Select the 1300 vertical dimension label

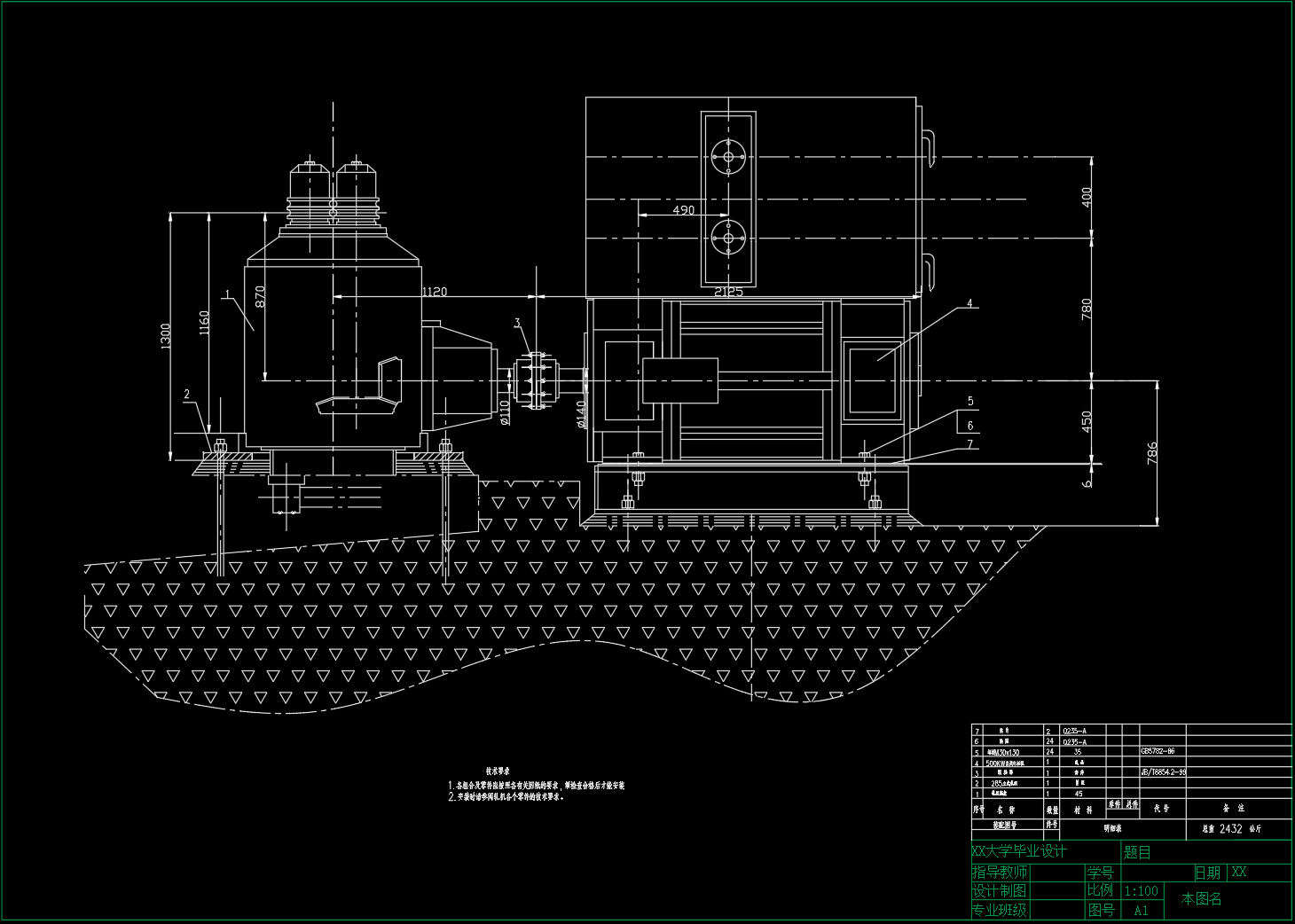(166, 336)
